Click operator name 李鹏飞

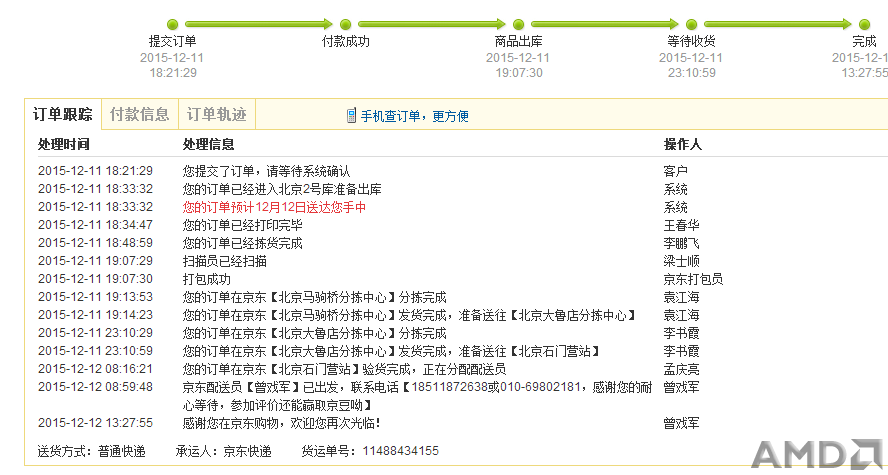click(681, 243)
